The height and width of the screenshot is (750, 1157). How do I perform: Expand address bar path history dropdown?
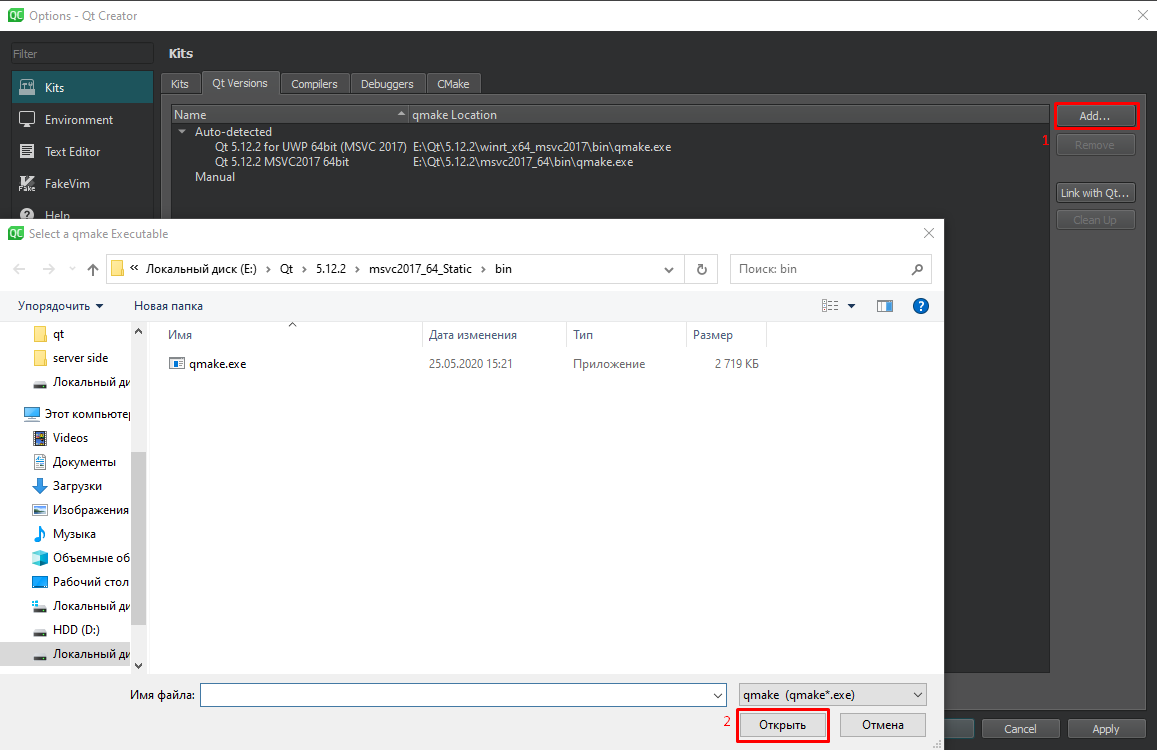point(669,269)
